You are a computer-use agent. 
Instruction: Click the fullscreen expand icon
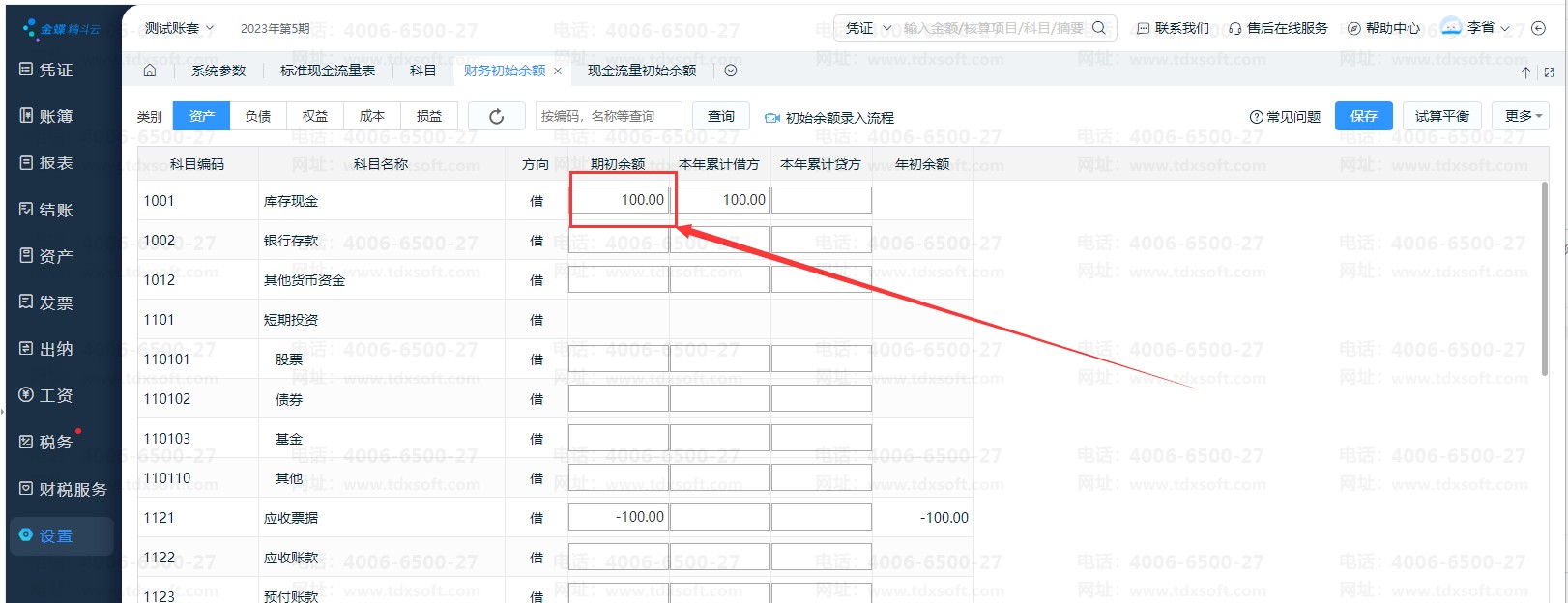click(x=1550, y=72)
